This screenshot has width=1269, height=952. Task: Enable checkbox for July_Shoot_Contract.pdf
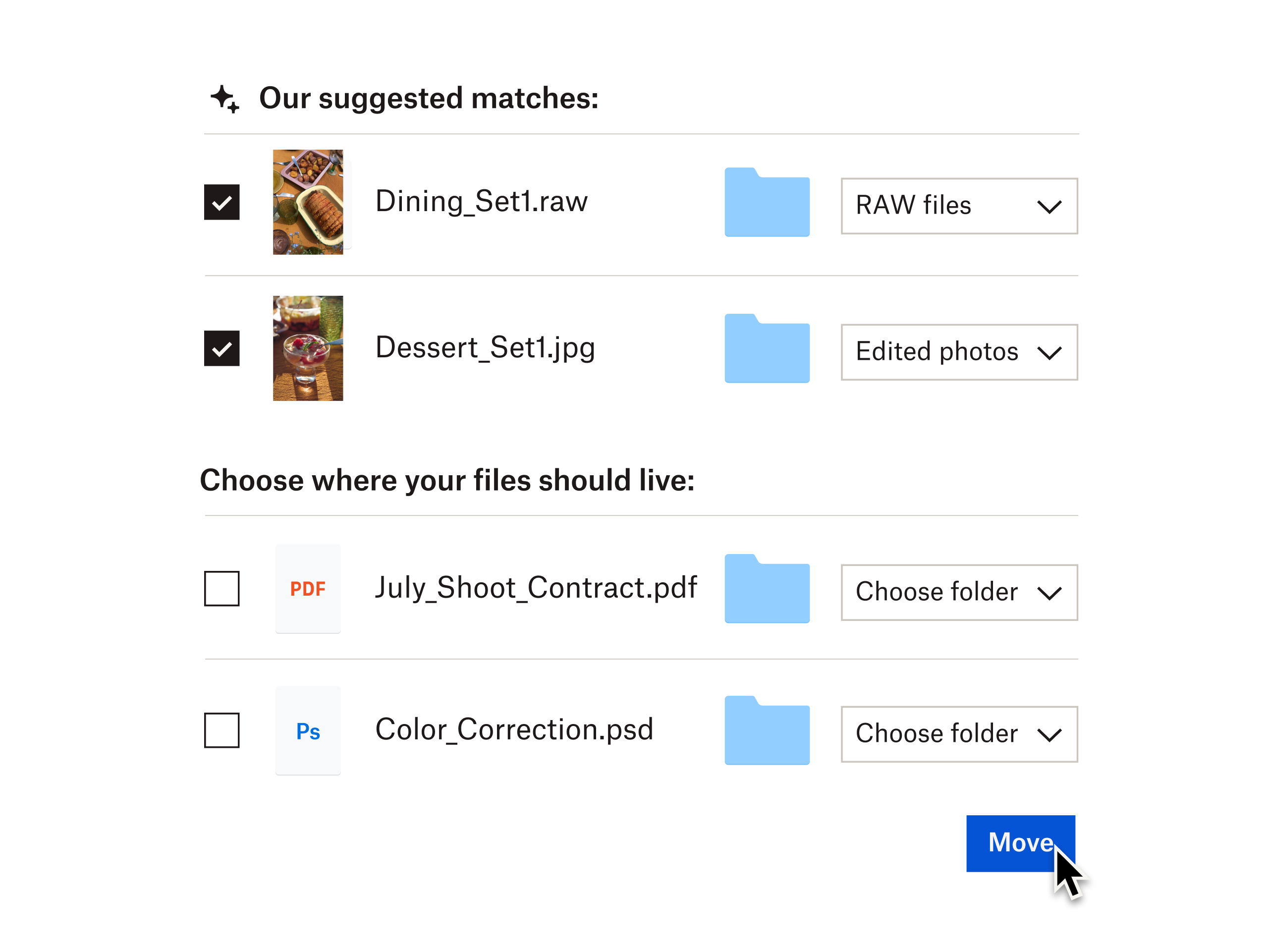[221, 588]
